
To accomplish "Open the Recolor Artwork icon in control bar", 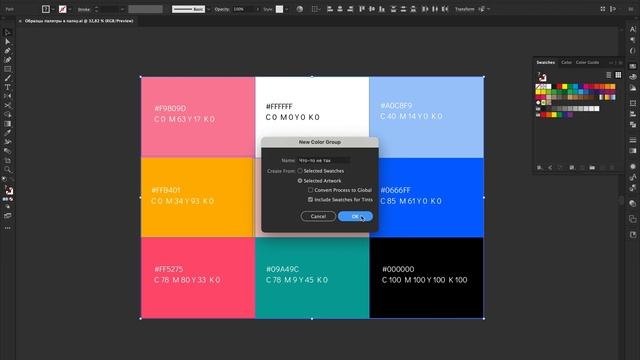I will coord(300,9).
